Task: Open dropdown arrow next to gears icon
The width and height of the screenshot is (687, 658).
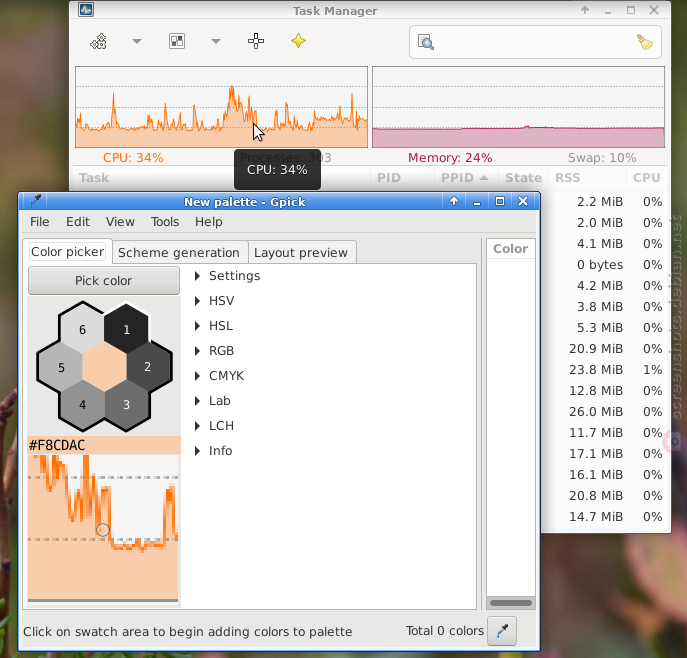Action: [137, 42]
